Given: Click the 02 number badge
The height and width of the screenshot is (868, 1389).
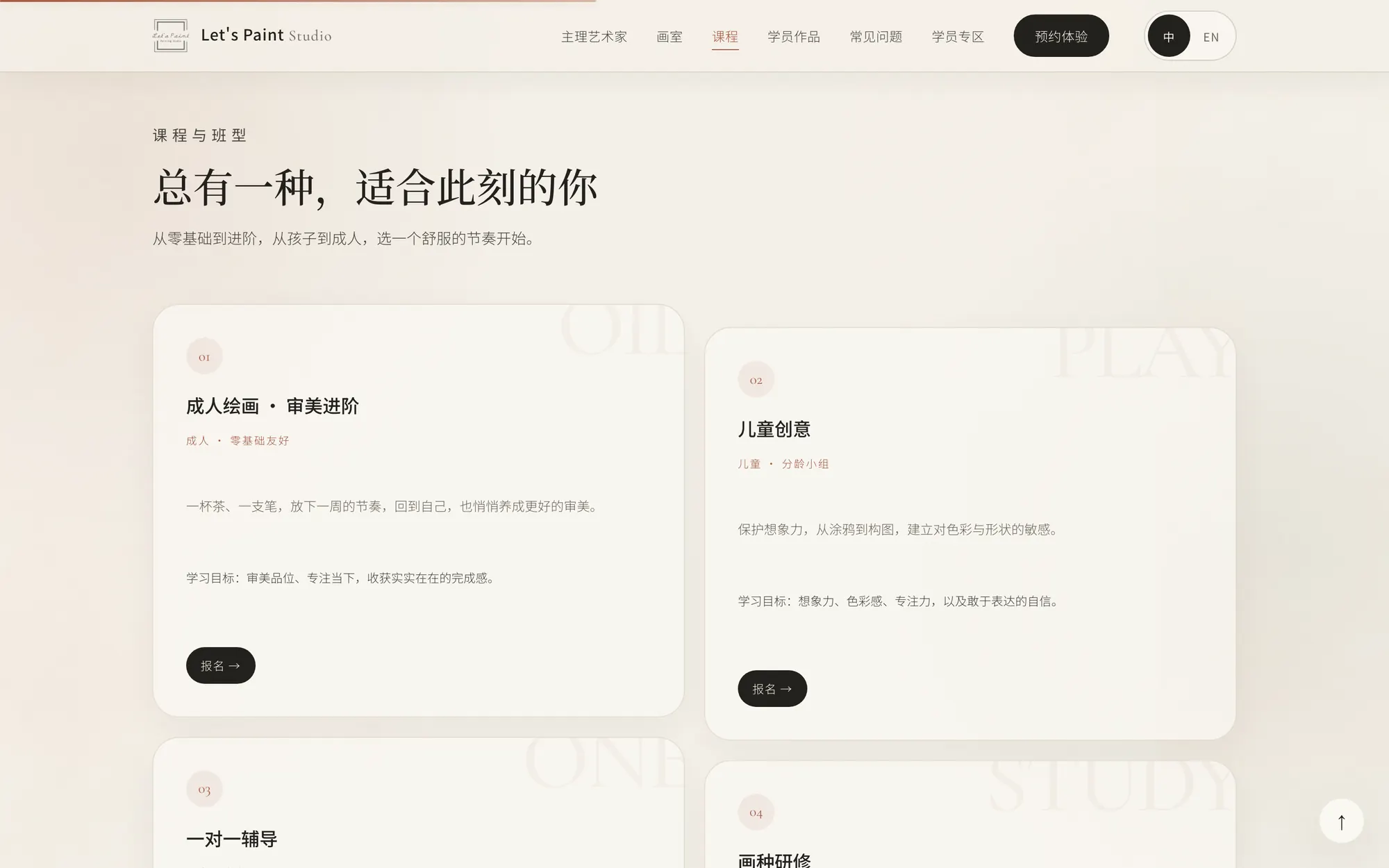Looking at the screenshot, I should coord(756,380).
